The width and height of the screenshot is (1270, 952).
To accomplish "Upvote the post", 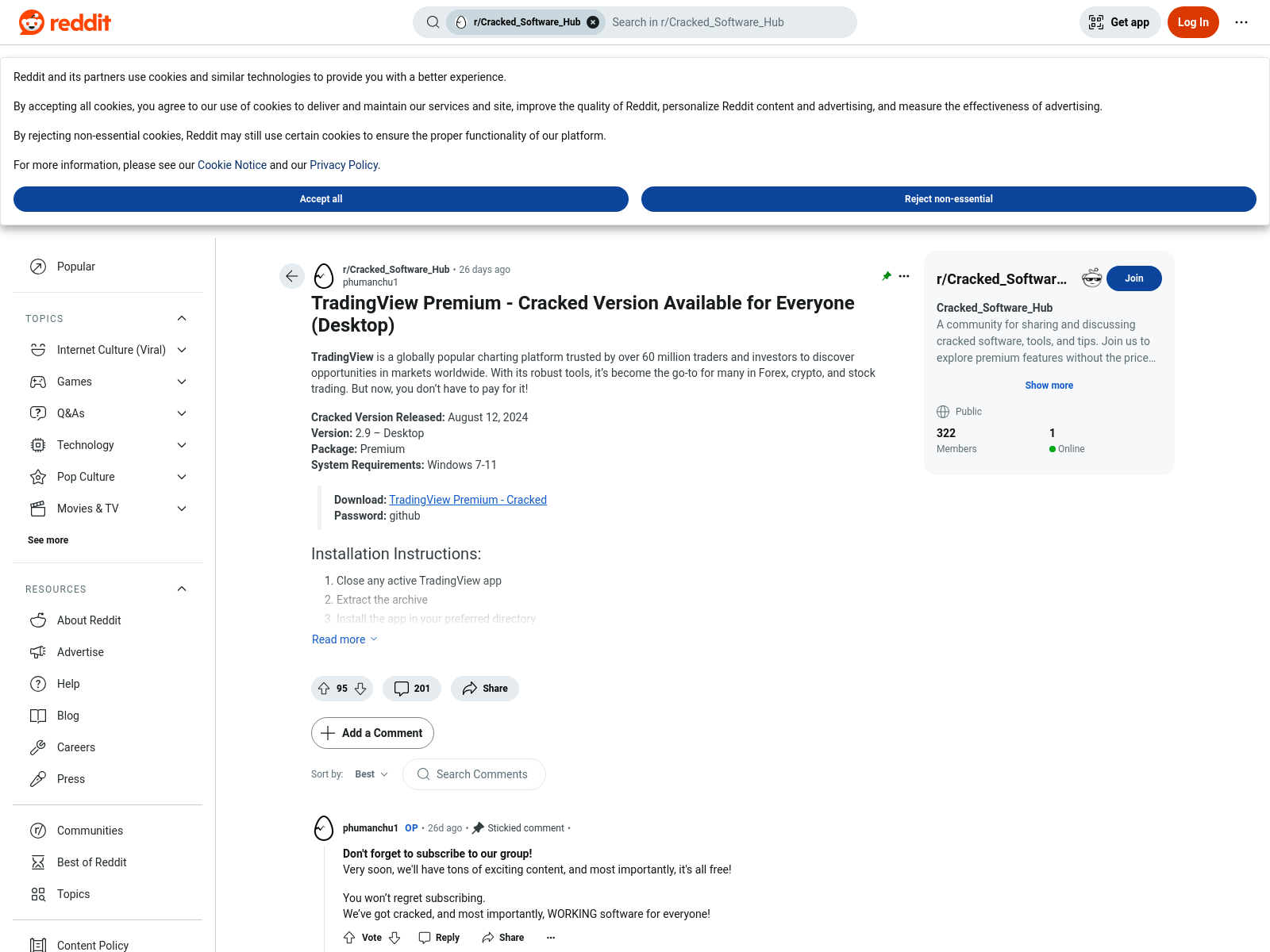I will [324, 689].
